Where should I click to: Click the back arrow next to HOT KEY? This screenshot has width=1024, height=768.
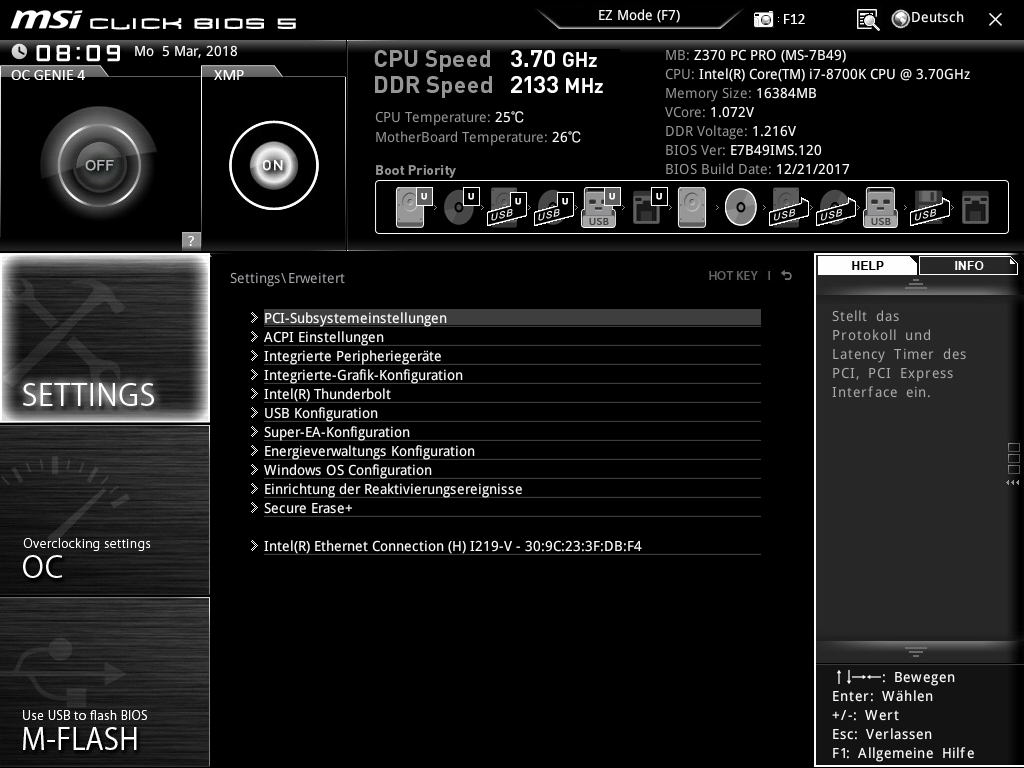click(x=787, y=276)
